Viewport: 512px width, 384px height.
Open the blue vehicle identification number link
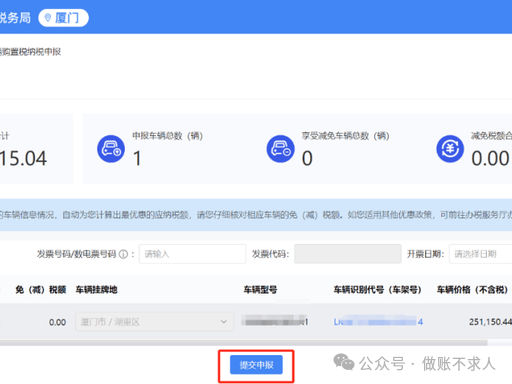378,322
